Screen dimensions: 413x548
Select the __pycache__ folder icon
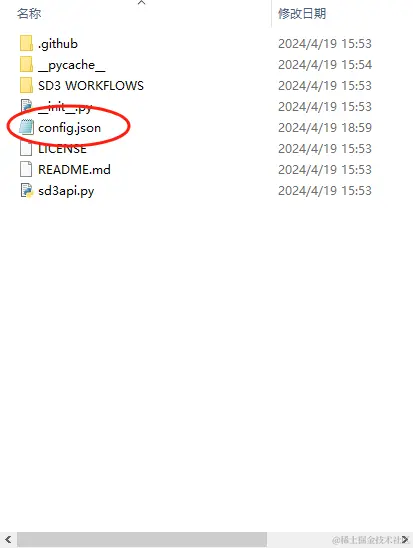pos(27,64)
